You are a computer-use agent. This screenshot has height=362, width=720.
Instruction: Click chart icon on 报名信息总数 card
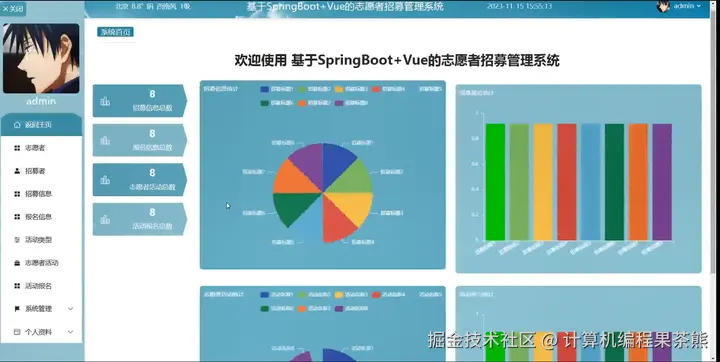click(105, 141)
